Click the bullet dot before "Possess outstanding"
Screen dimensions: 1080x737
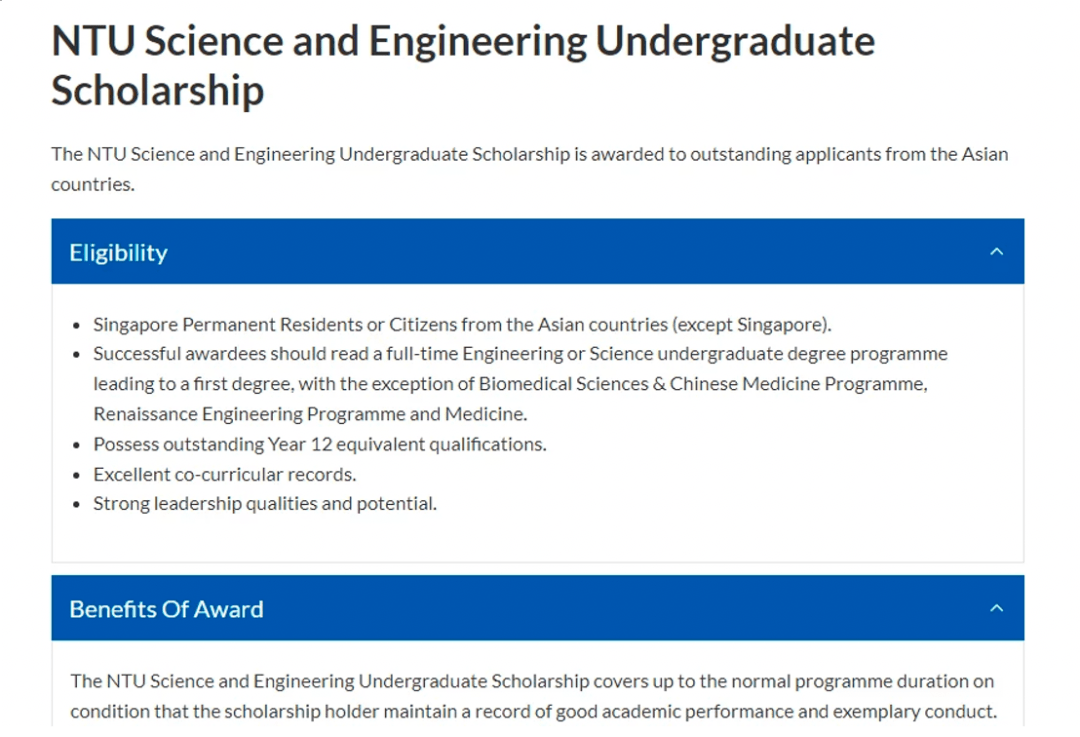point(78,445)
